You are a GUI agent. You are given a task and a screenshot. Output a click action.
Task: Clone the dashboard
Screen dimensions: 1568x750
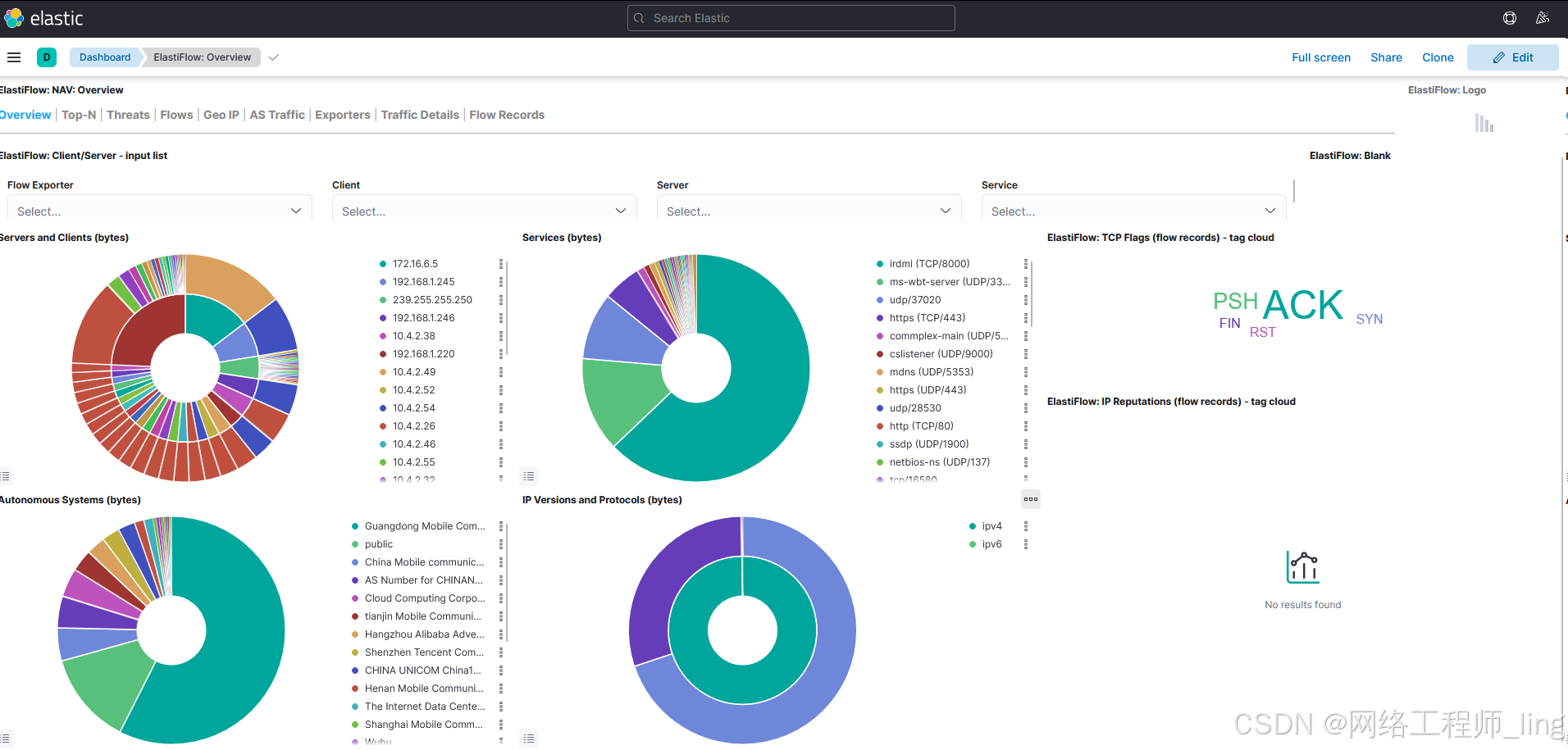[1438, 57]
